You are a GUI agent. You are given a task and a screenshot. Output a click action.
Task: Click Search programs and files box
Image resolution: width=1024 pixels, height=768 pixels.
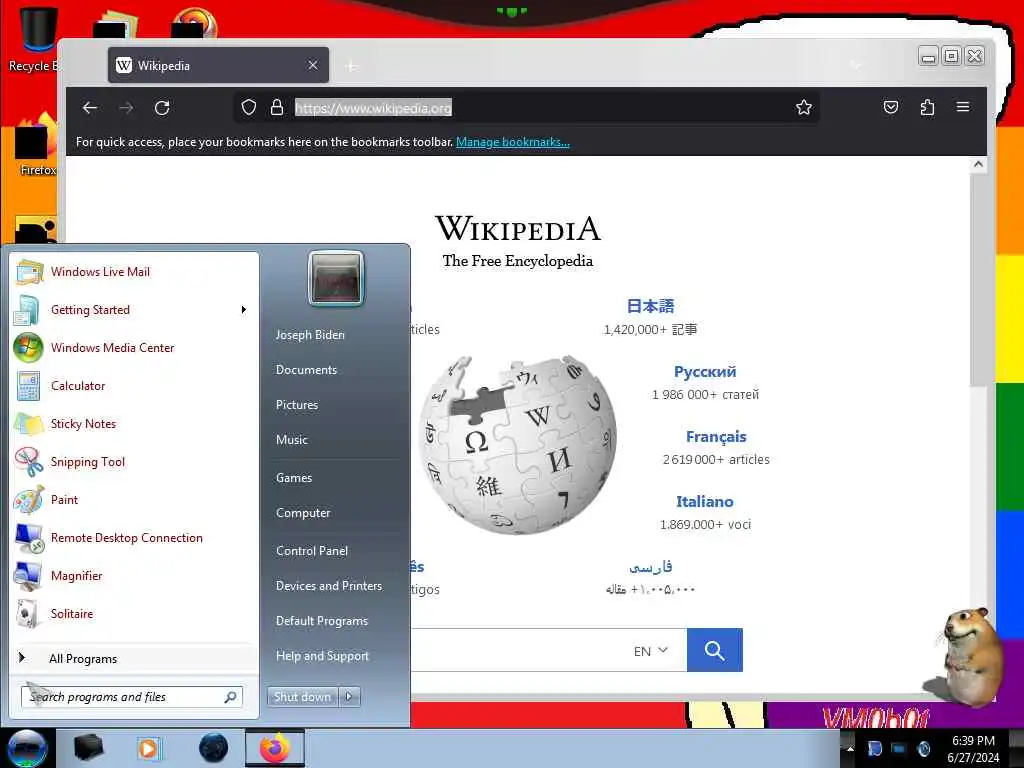[x=131, y=697]
